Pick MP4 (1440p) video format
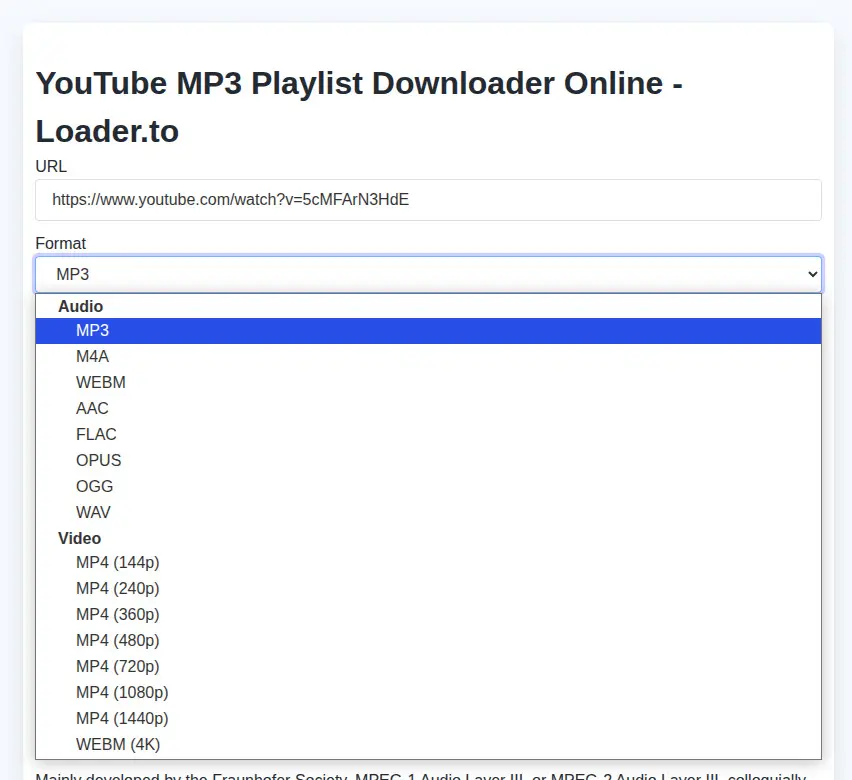852x780 pixels. (428, 719)
